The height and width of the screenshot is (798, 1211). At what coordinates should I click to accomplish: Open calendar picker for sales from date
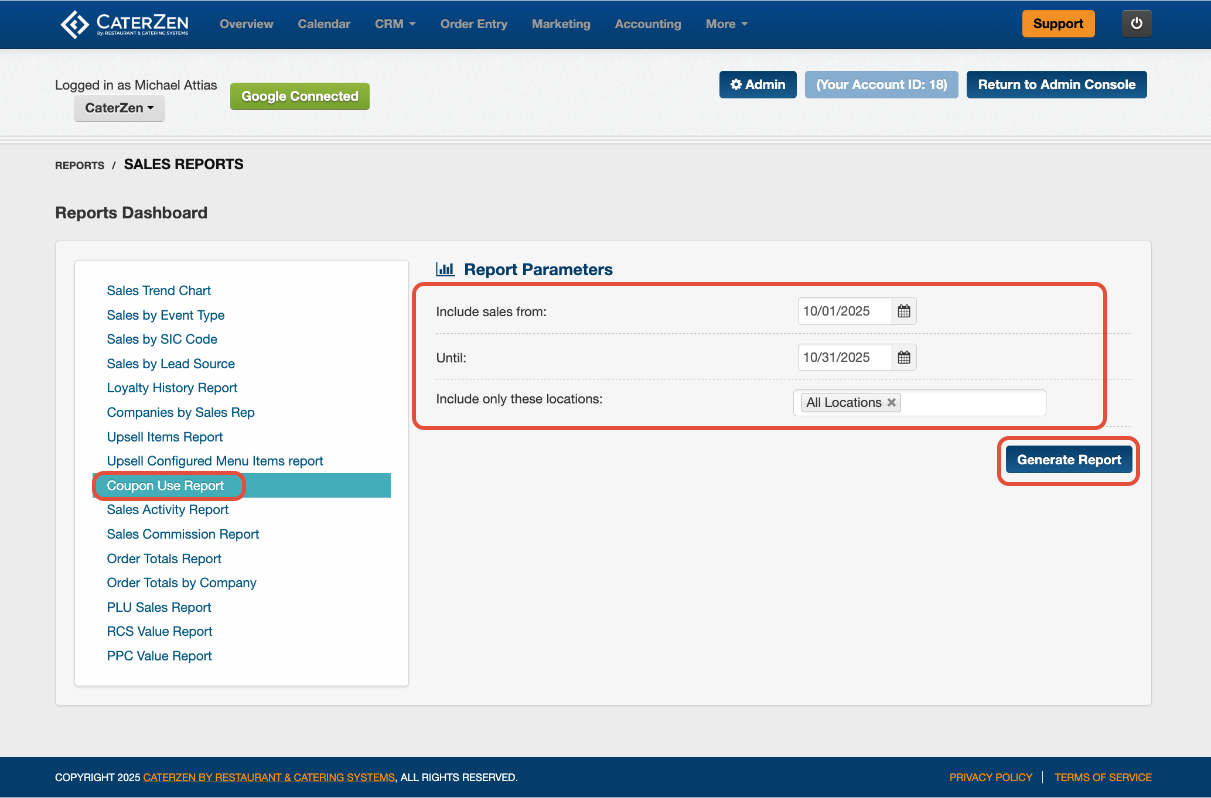(x=904, y=311)
